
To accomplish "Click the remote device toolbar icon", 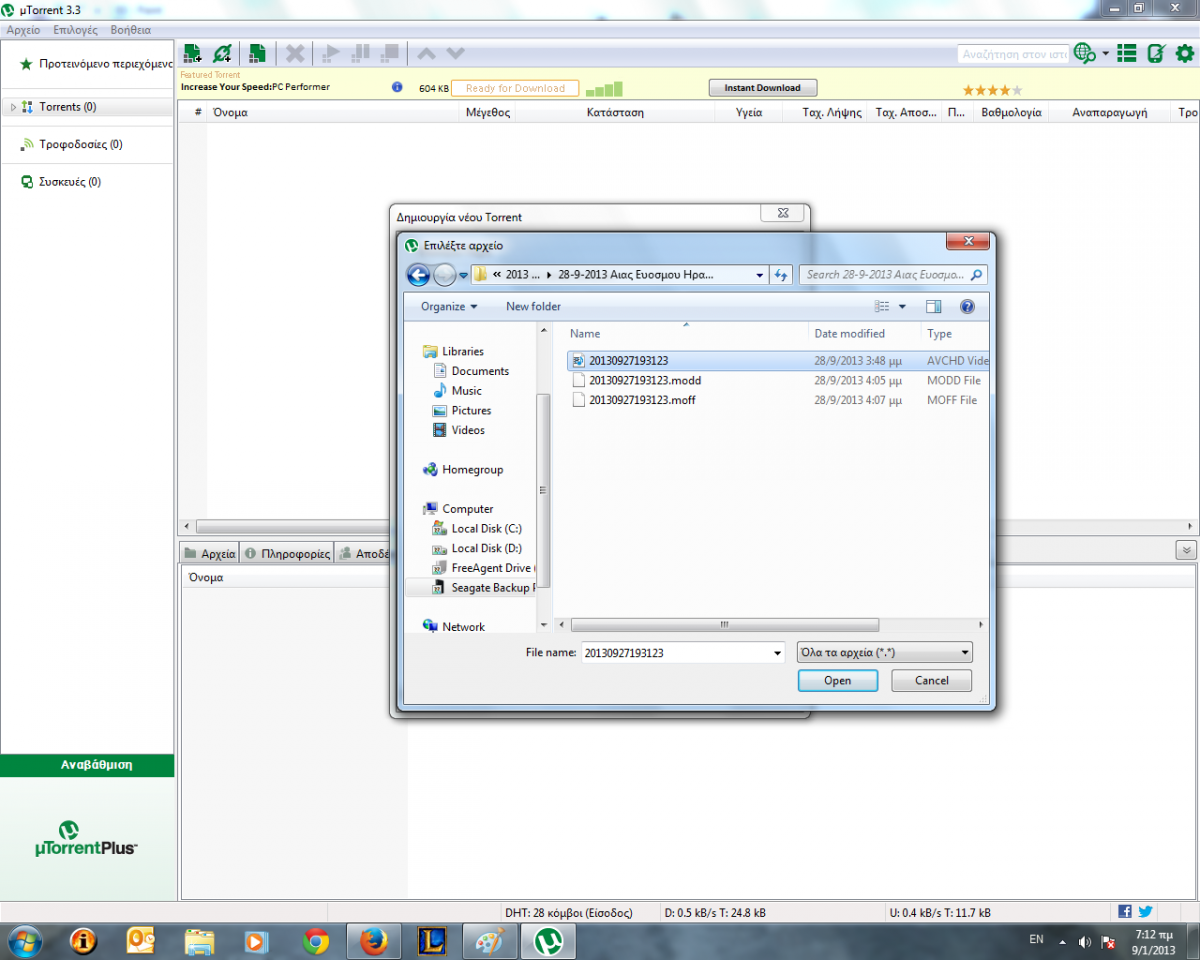I will pyautogui.click(x=1156, y=53).
